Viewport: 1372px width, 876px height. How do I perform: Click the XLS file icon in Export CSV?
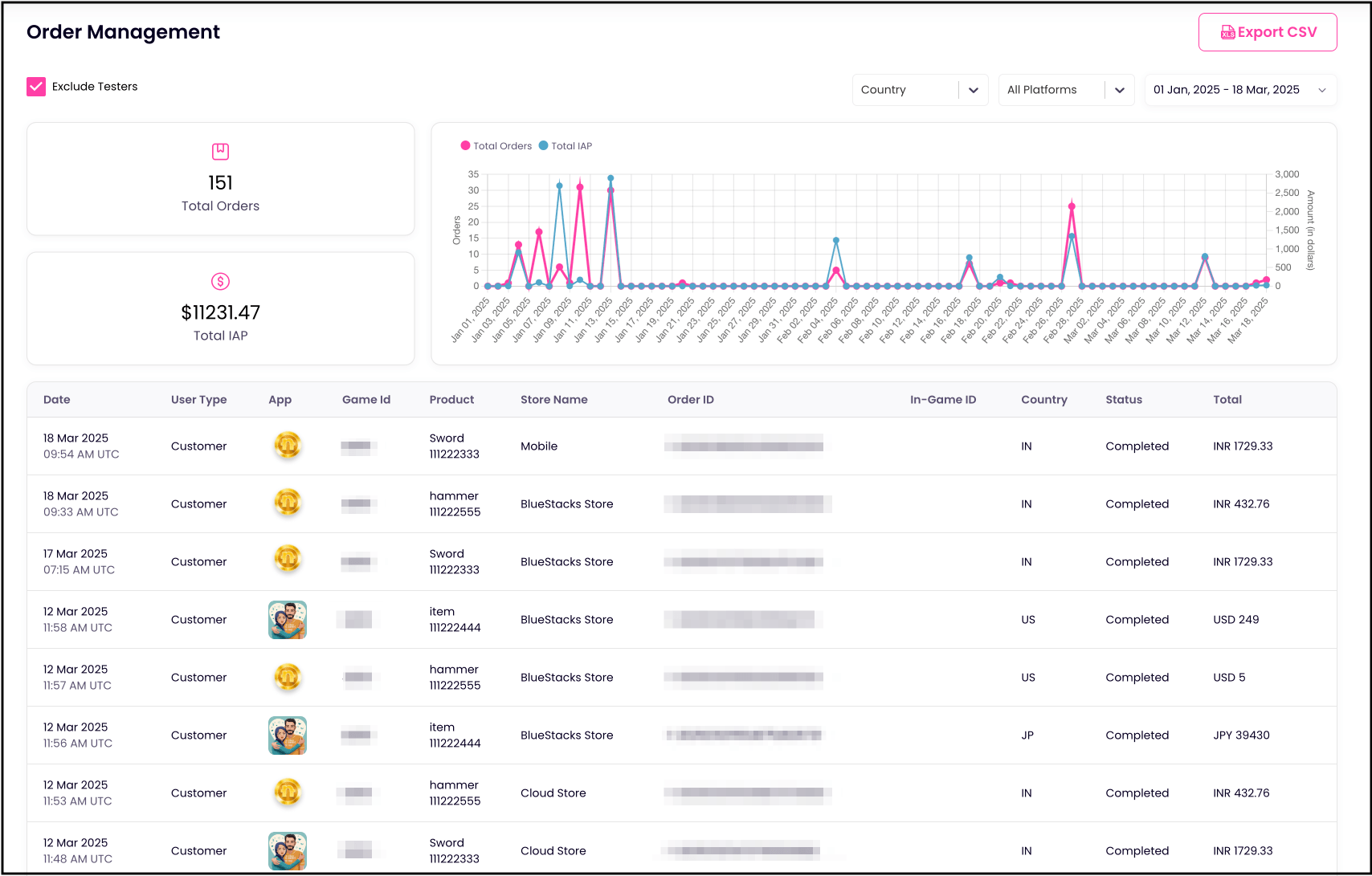pos(1227,32)
